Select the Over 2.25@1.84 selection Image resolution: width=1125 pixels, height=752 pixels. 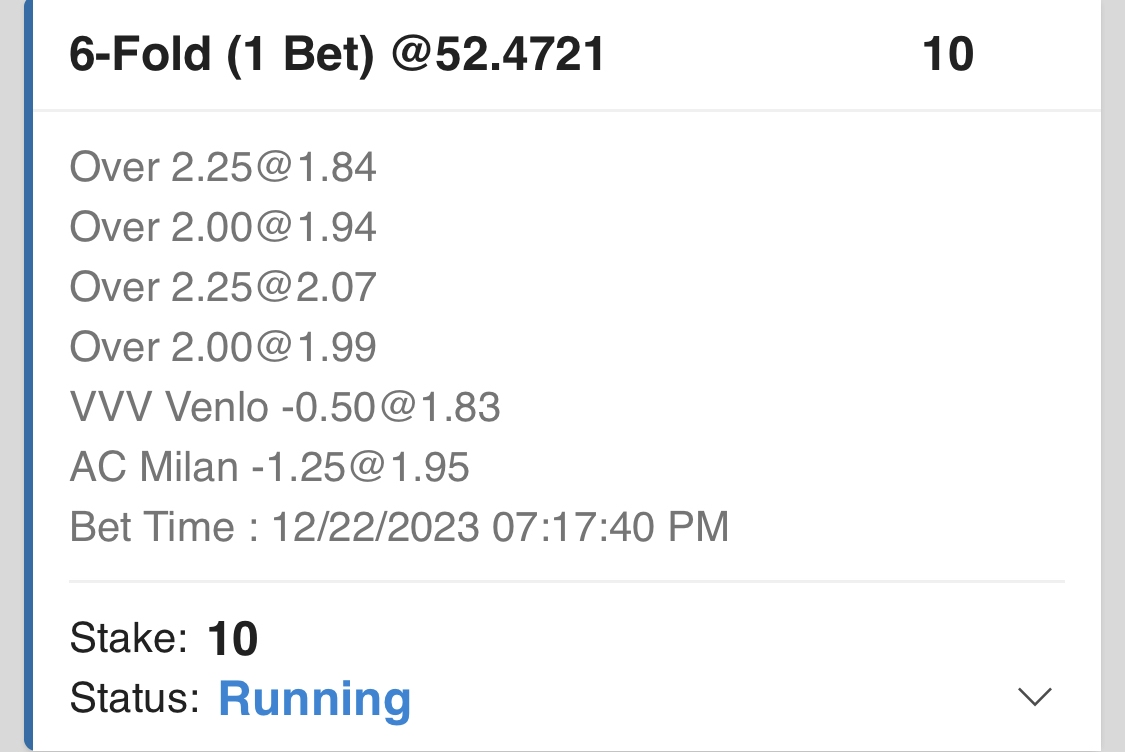click(x=223, y=168)
